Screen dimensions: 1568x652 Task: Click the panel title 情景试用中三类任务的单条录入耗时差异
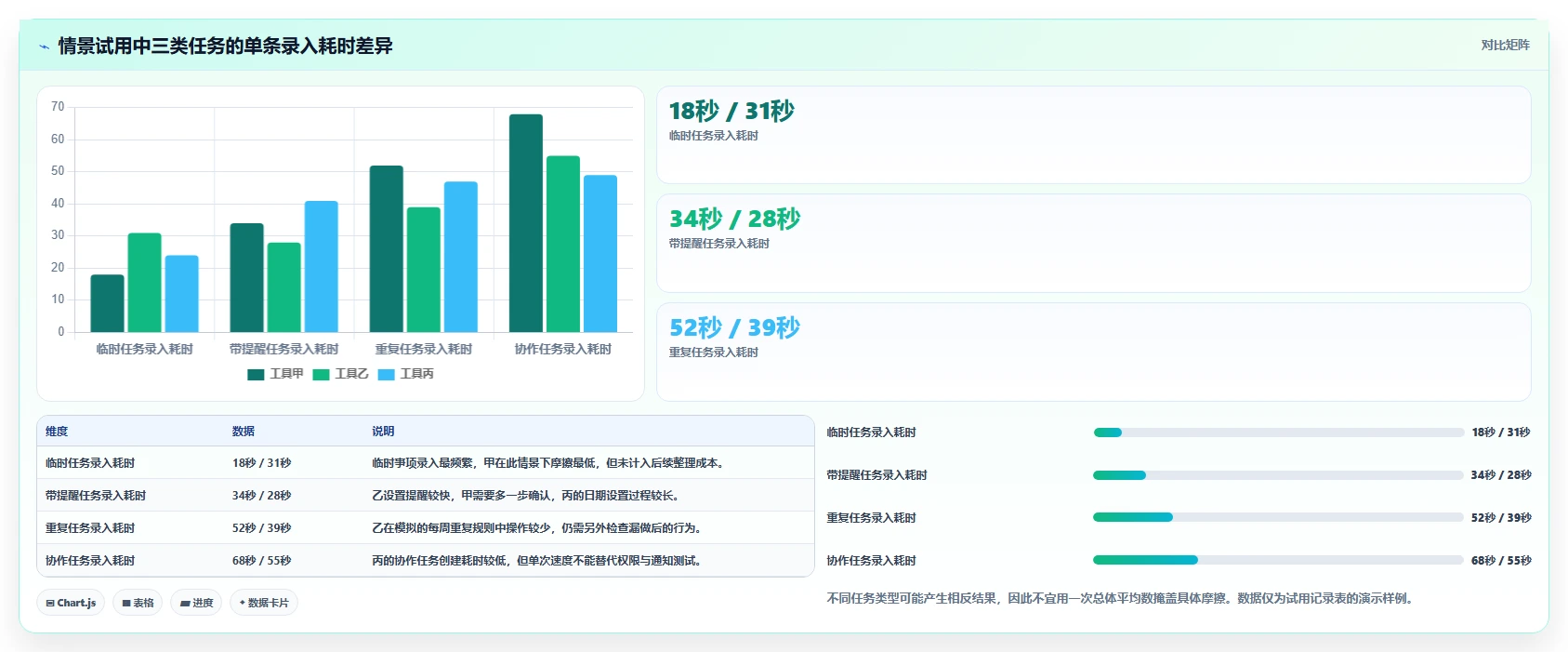coord(226,46)
